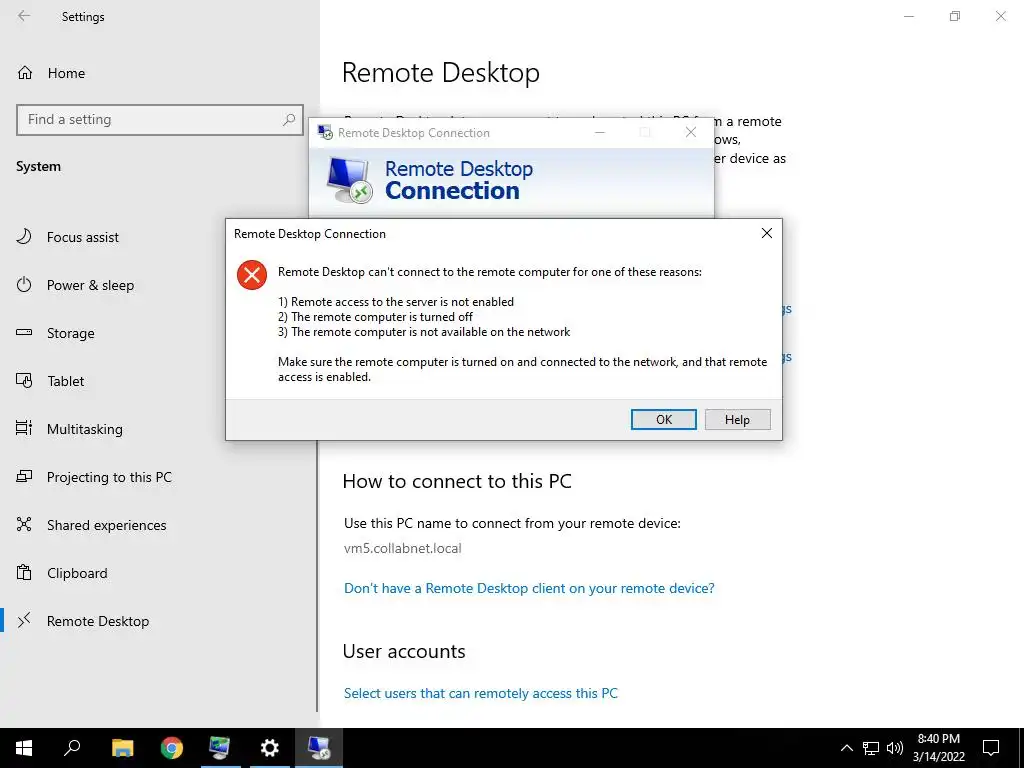Click the Storage drive icon
The image size is (1024, 768).
tap(24, 332)
